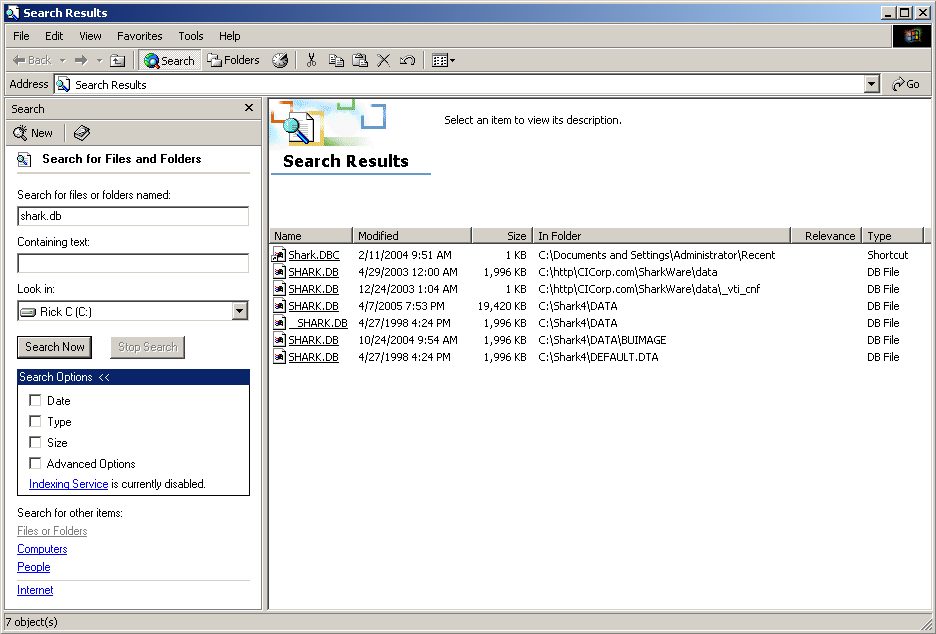Screen dimensions: 936x634
Task: Click the Computers search link
Action: [x=42, y=549]
